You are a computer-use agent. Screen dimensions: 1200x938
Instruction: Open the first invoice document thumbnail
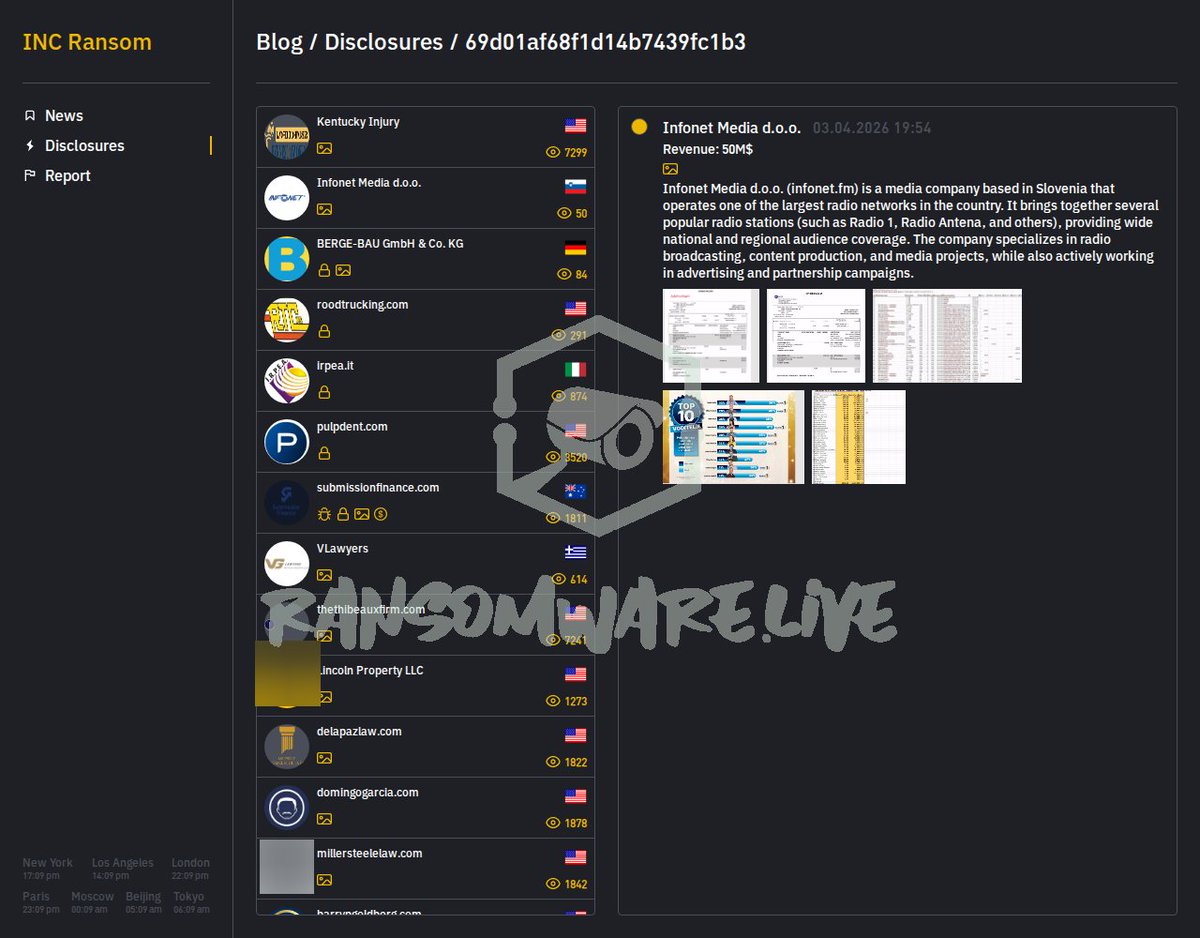[711, 336]
